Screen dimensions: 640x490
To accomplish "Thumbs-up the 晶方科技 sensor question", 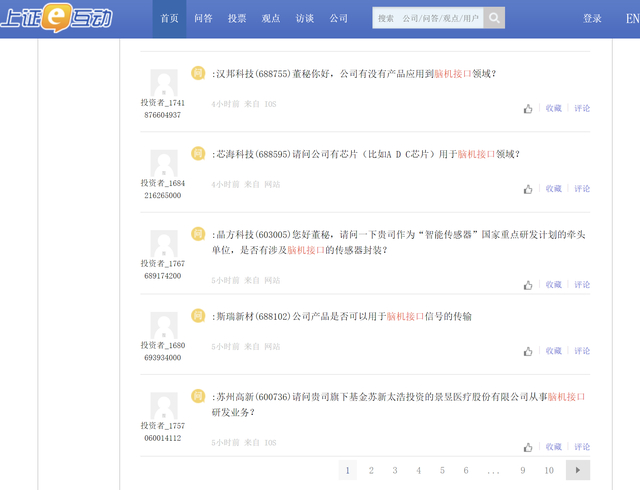I will tap(528, 285).
